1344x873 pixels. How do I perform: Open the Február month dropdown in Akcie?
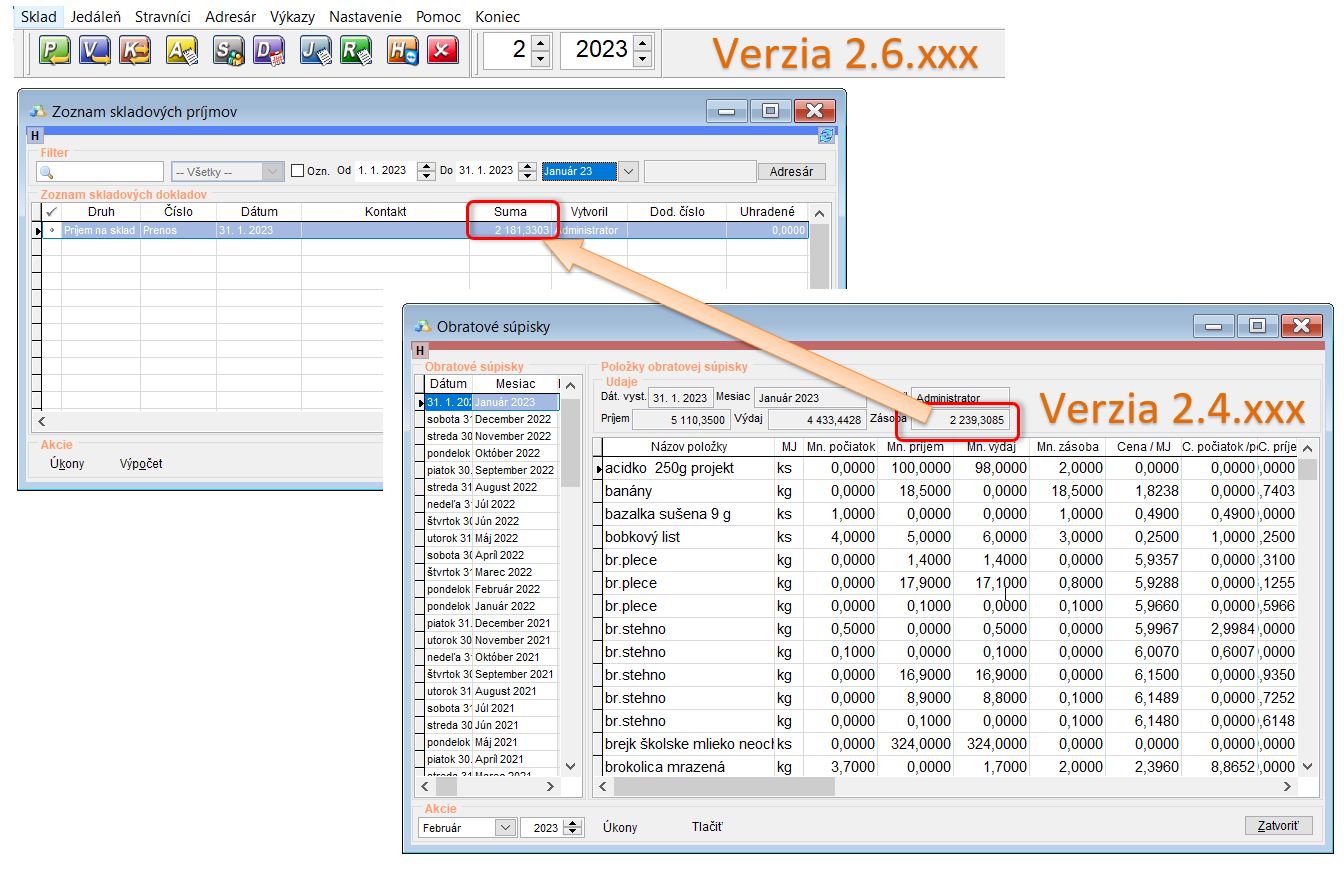pos(504,827)
